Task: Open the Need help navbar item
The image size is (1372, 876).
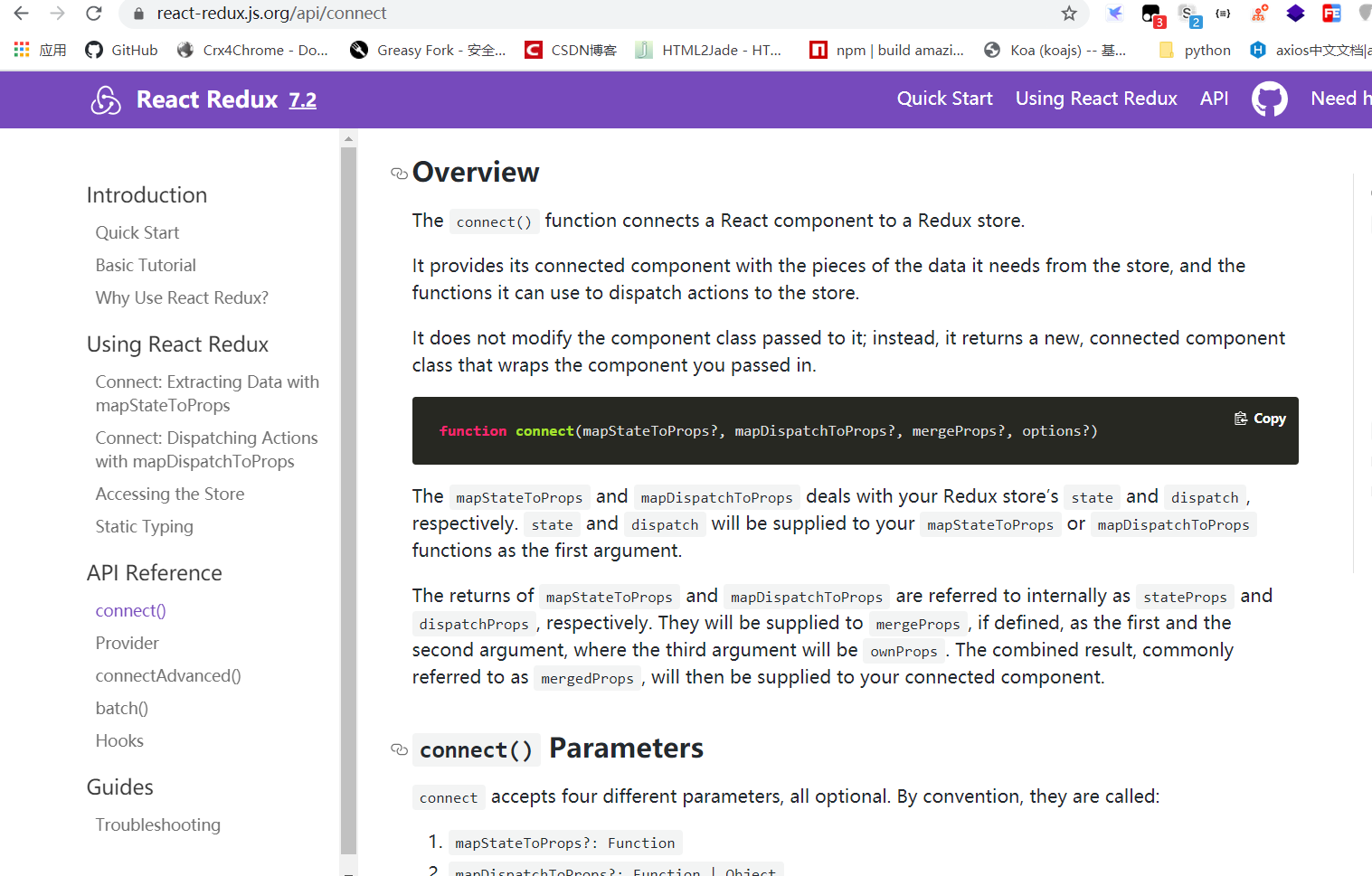Action: pyautogui.click(x=1340, y=99)
